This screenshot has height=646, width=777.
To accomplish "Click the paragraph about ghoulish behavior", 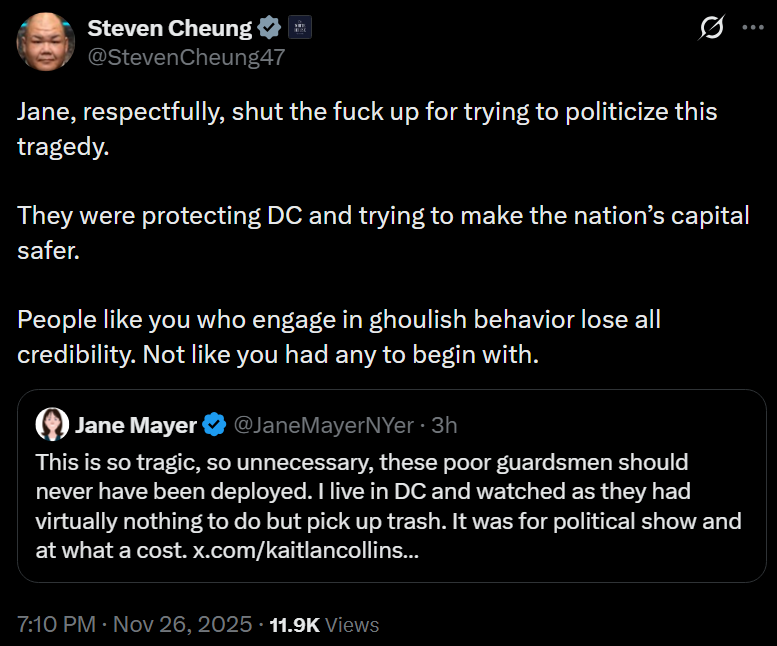I will tap(339, 336).
